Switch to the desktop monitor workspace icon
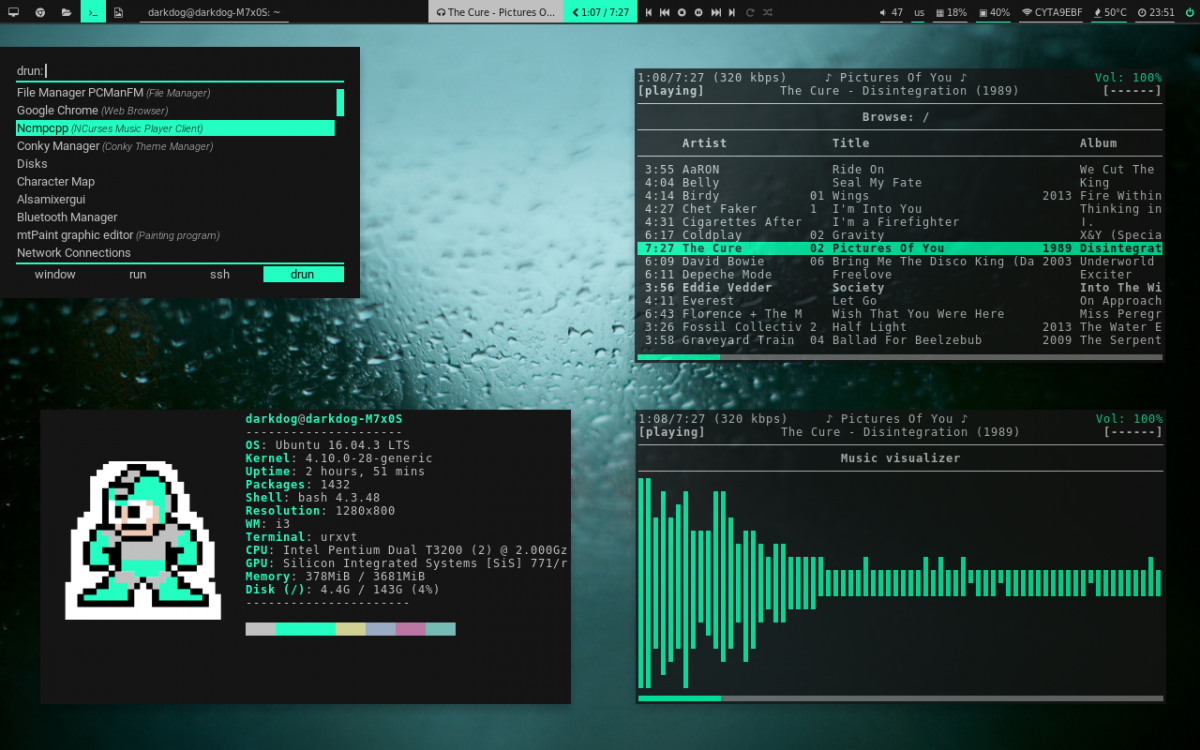The image size is (1200, 750). pyautogui.click(x=13, y=12)
